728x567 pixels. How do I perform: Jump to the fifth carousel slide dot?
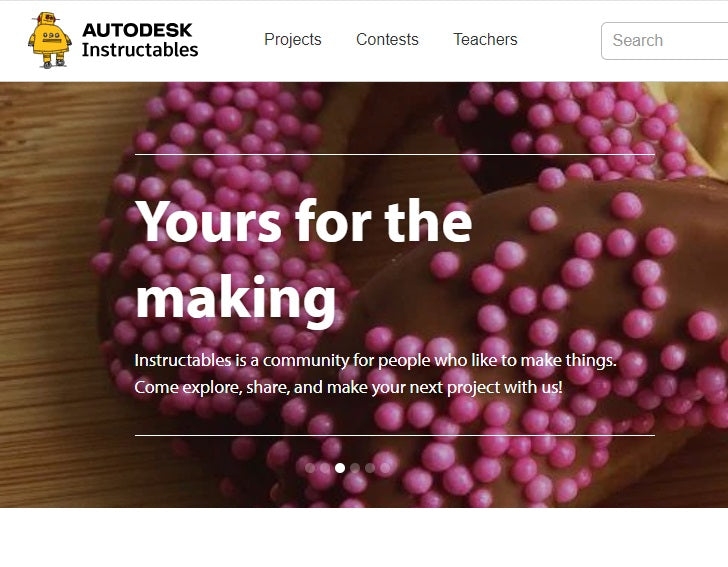[x=370, y=468]
